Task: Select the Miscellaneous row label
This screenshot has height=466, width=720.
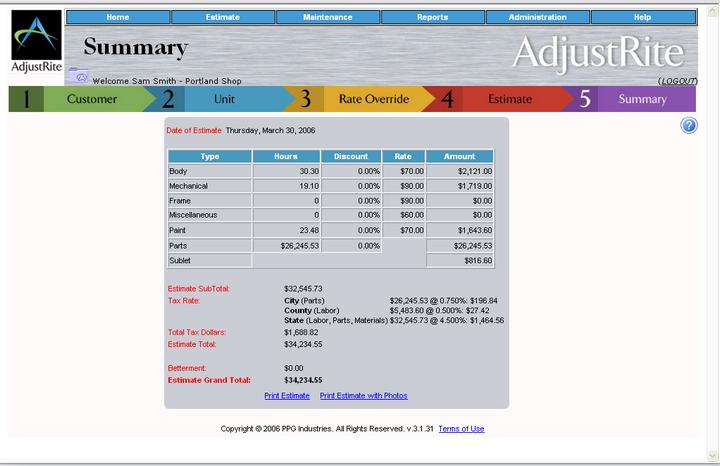Action: coord(193,215)
